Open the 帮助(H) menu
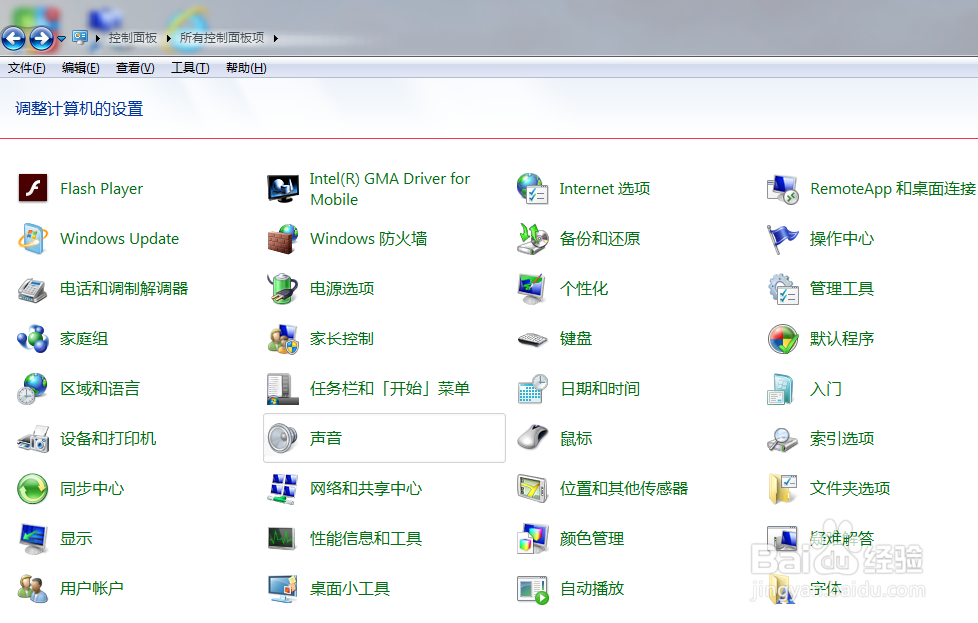Viewport: 978px width, 623px height. coord(246,68)
